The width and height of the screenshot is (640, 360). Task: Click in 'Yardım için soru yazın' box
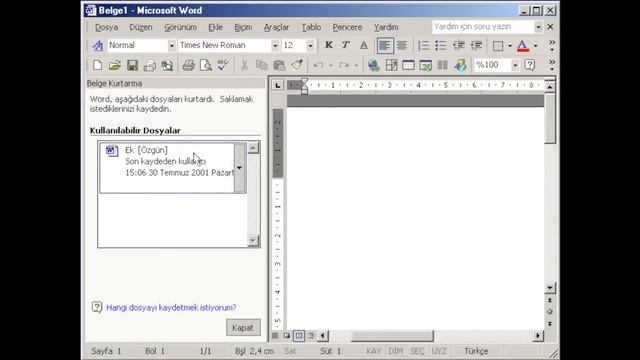coord(483,27)
